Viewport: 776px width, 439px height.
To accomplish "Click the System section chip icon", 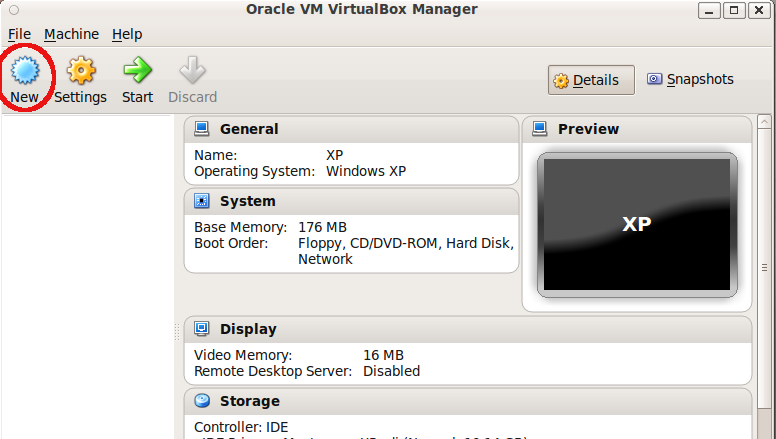I will pos(202,201).
